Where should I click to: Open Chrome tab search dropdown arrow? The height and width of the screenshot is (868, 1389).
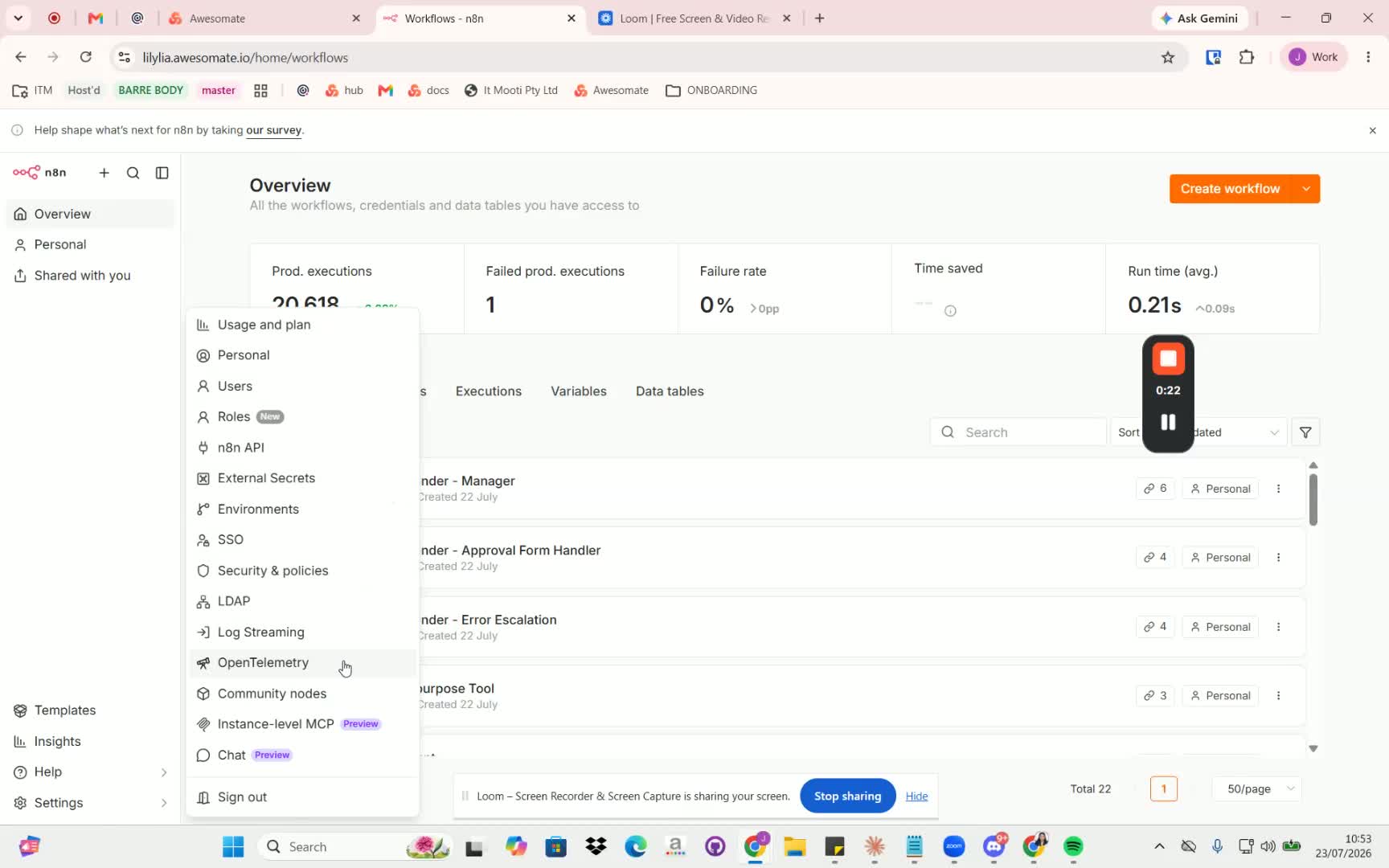pos(18,18)
